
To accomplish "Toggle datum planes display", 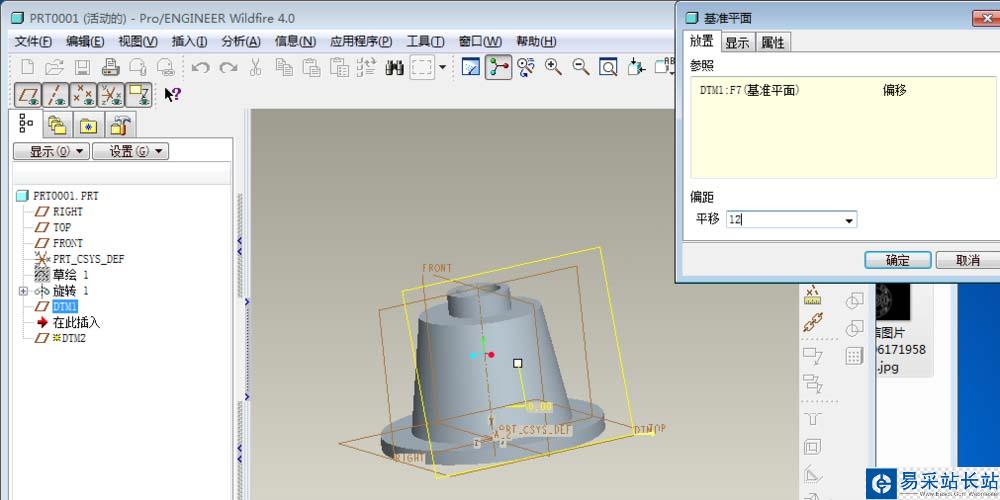I will click(28, 94).
